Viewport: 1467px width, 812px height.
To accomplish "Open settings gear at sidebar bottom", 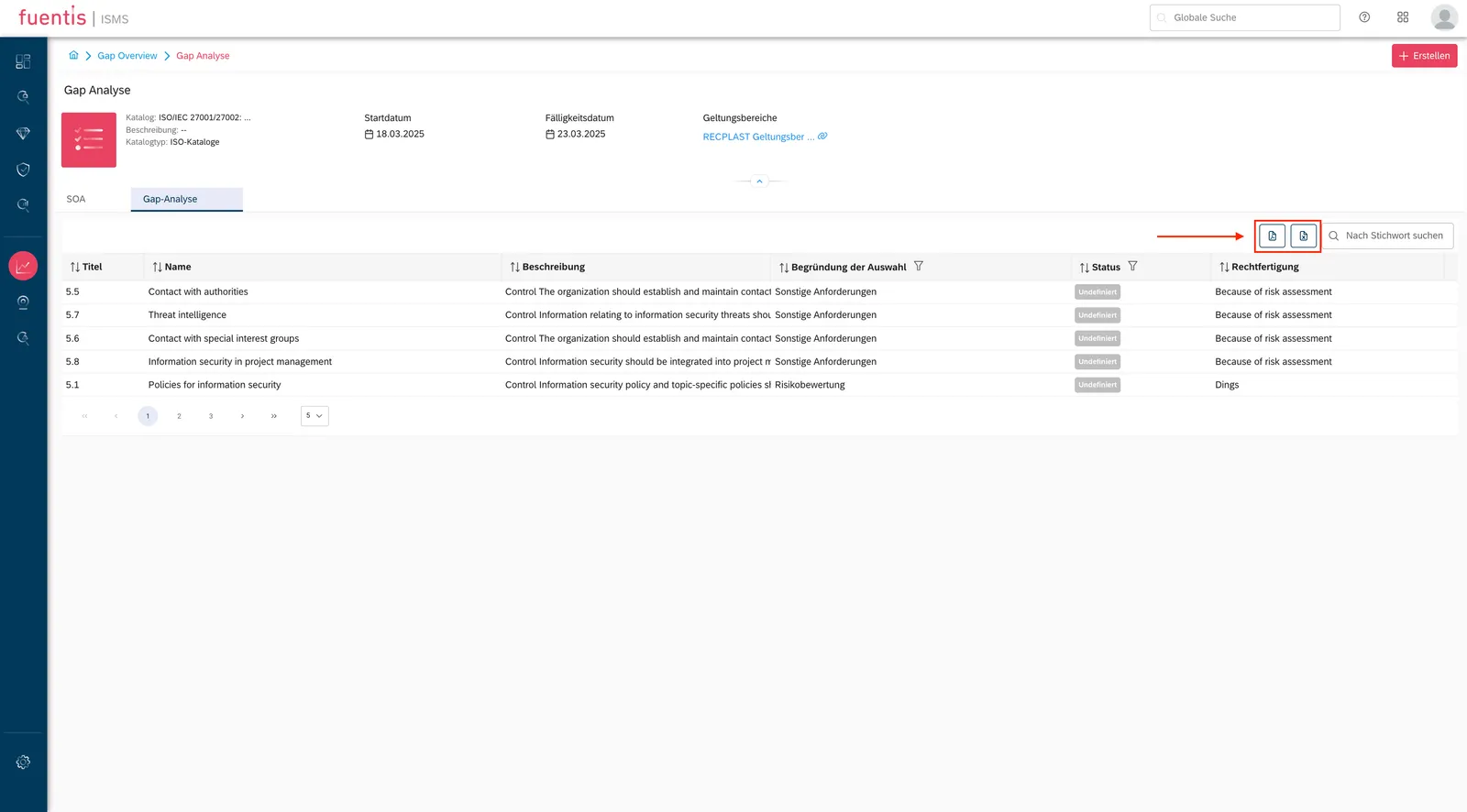I will click(x=23, y=763).
